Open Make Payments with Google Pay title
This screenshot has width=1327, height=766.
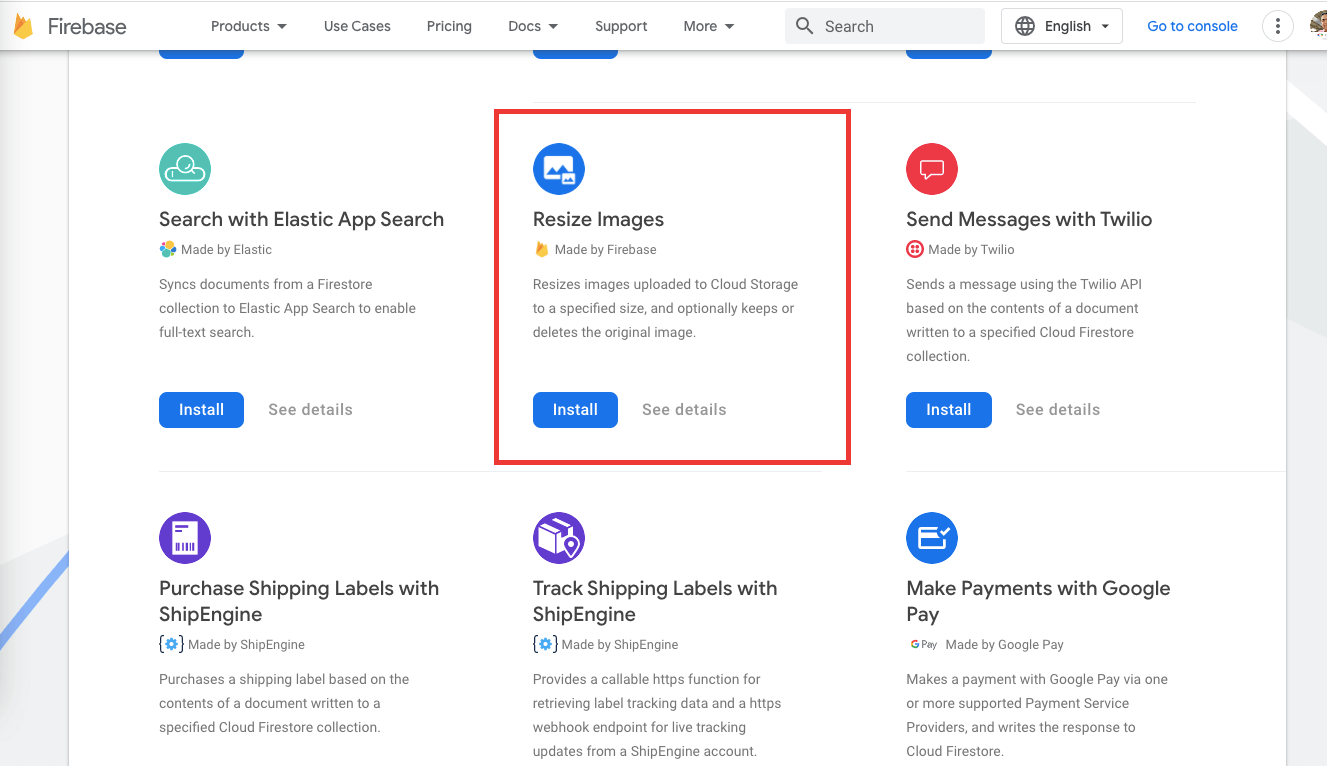1038,601
